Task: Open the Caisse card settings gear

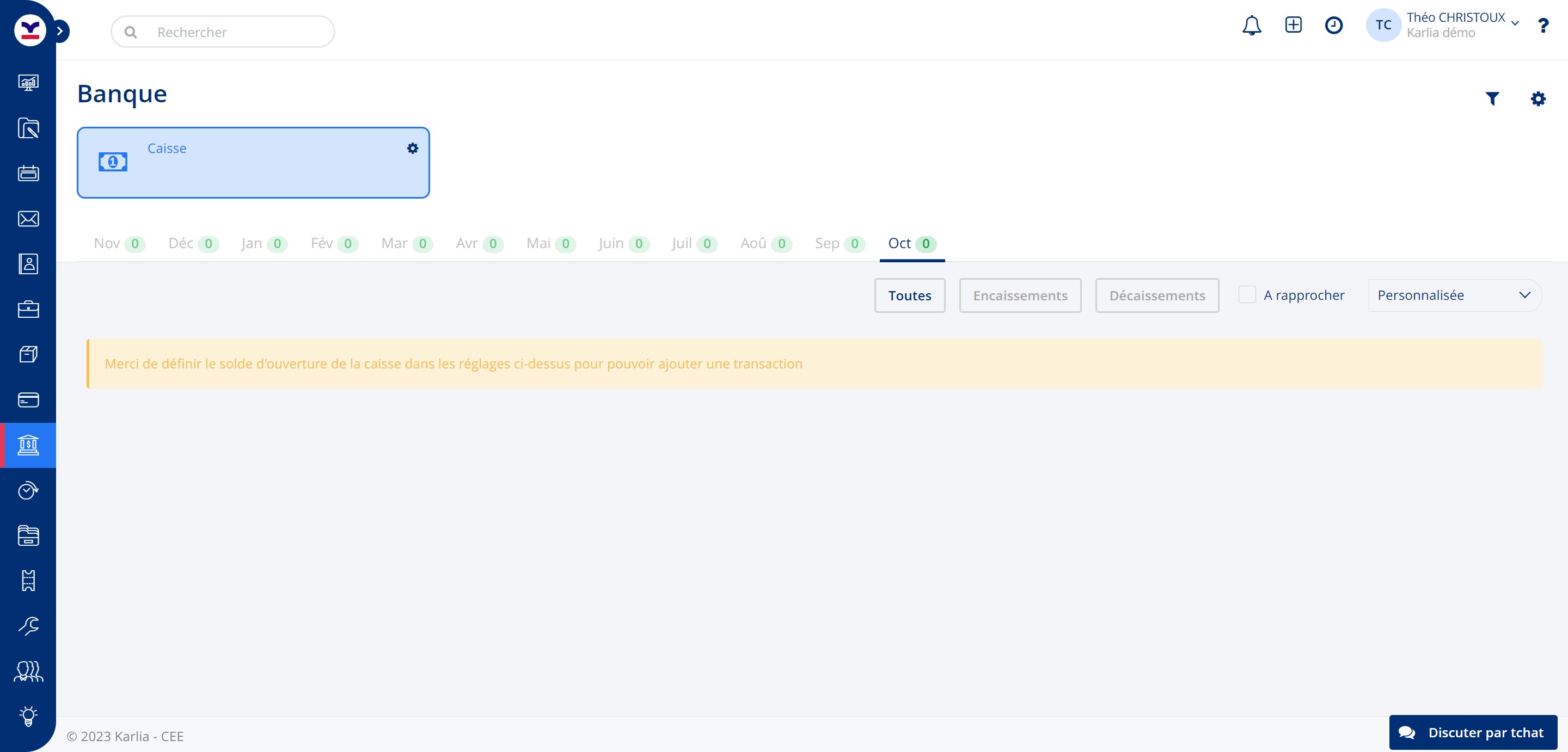Action: 413,149
